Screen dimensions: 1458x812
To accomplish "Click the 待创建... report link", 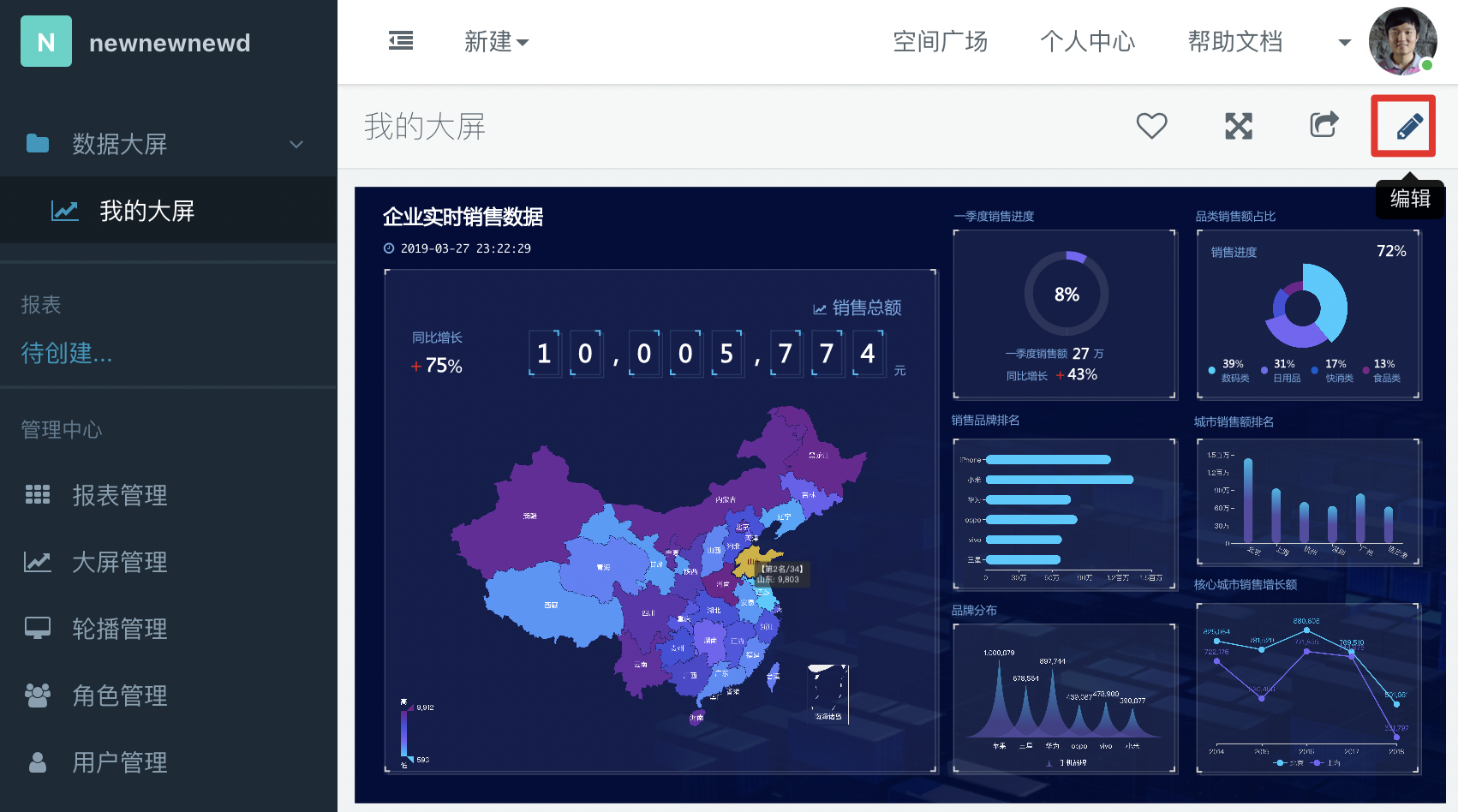I will pos(67,353).
